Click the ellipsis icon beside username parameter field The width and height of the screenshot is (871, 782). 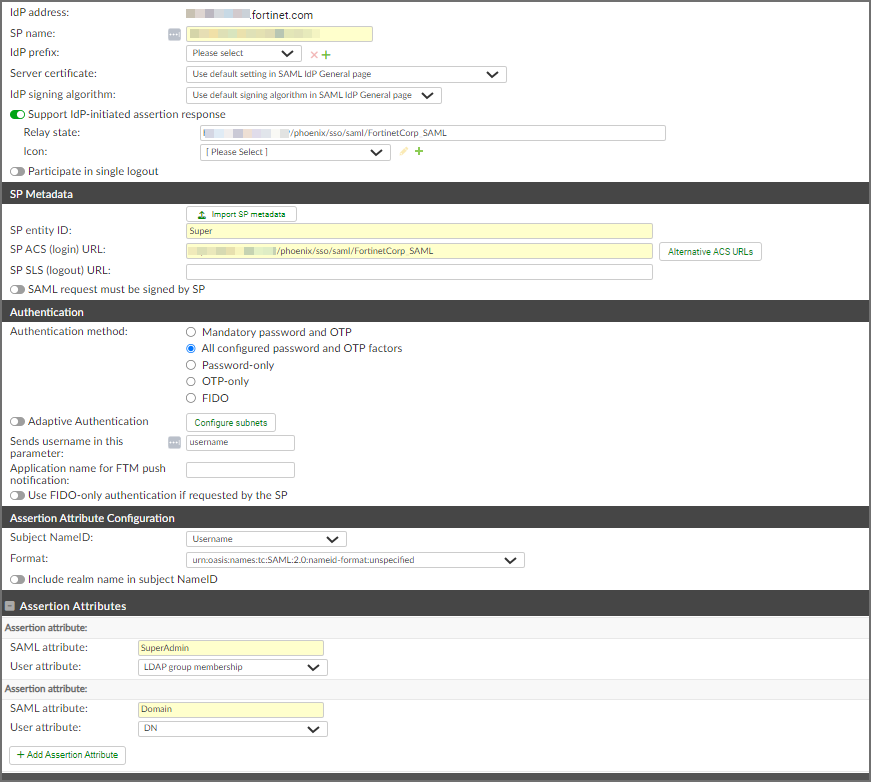coord(175,442)
